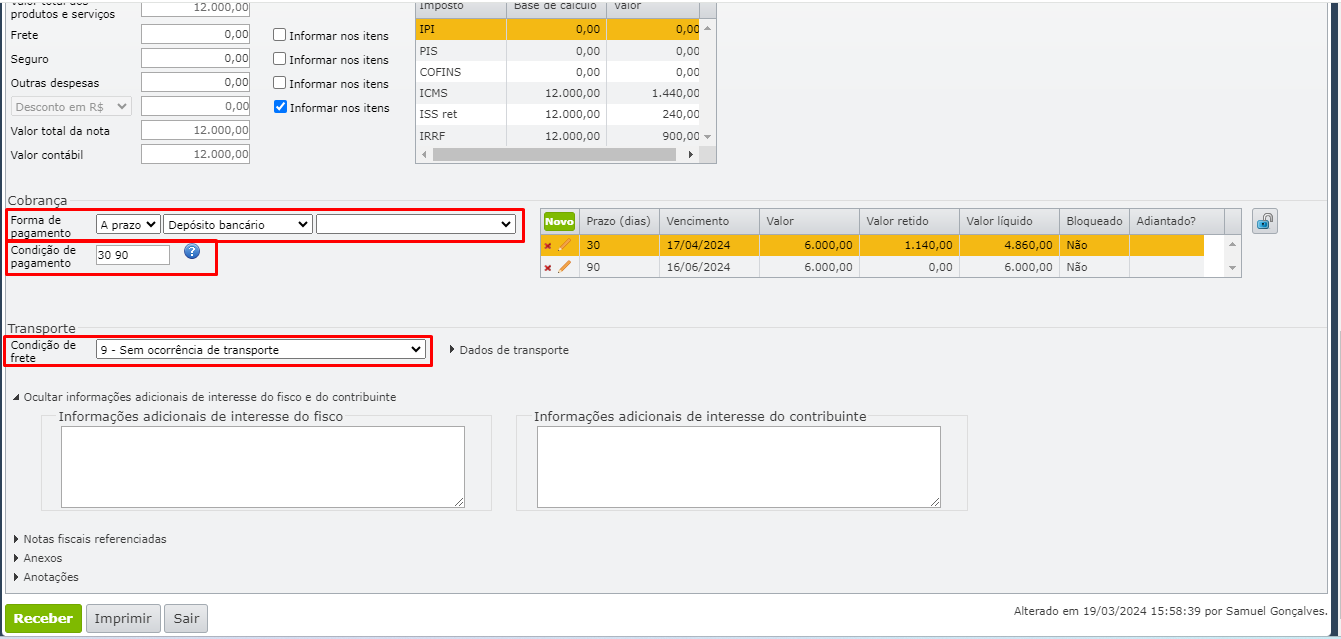Select the IRRF tax row

pyautogui.click(x=557, y=136)
